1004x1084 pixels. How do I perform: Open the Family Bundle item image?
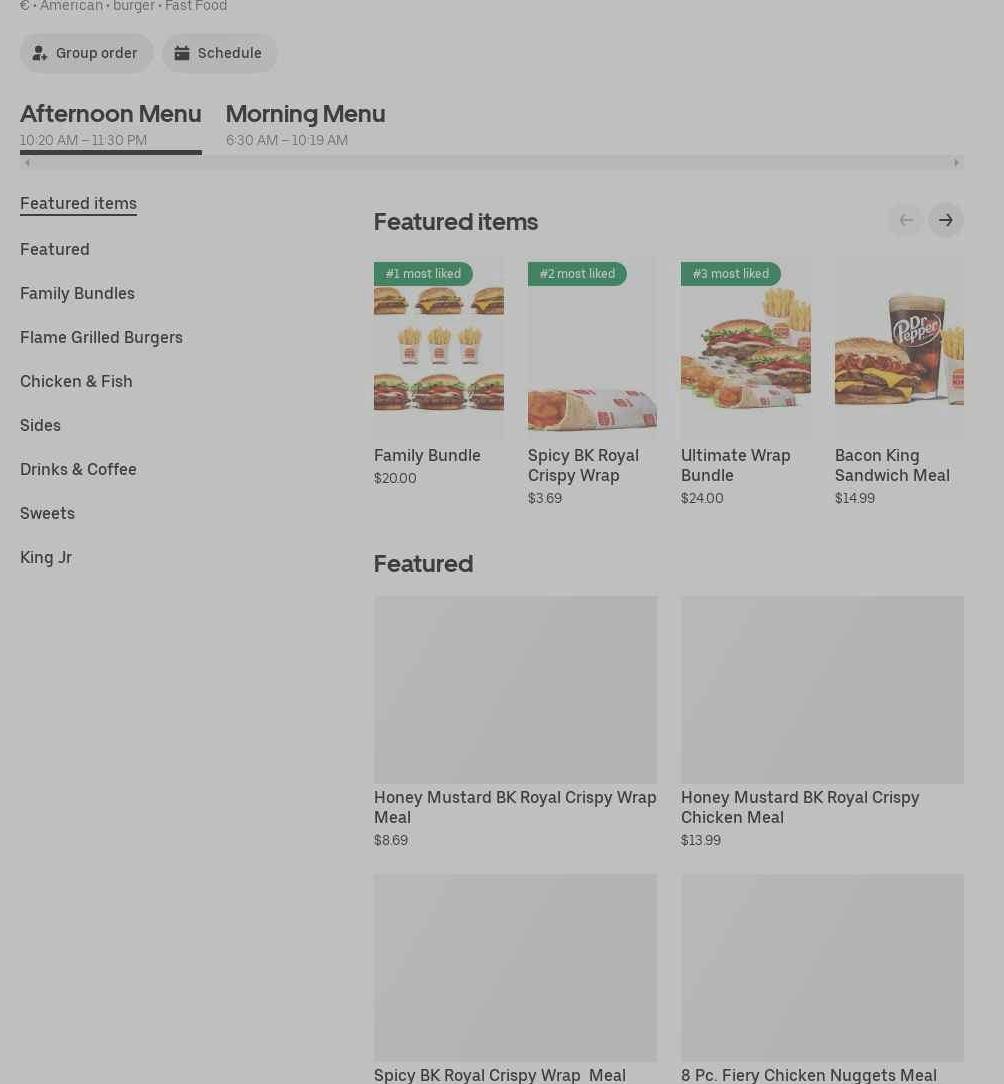[x=438, y=348]
